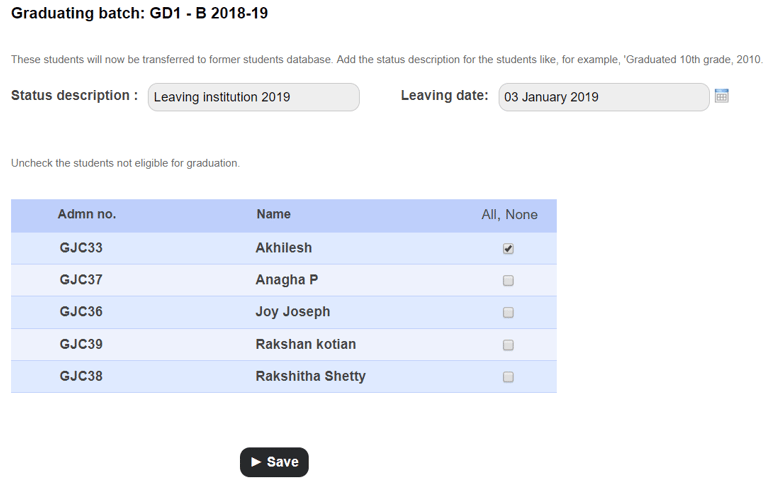Screen dimensions: 768x485
Task: Click the 'Name' column header
Action: [273, 214]
